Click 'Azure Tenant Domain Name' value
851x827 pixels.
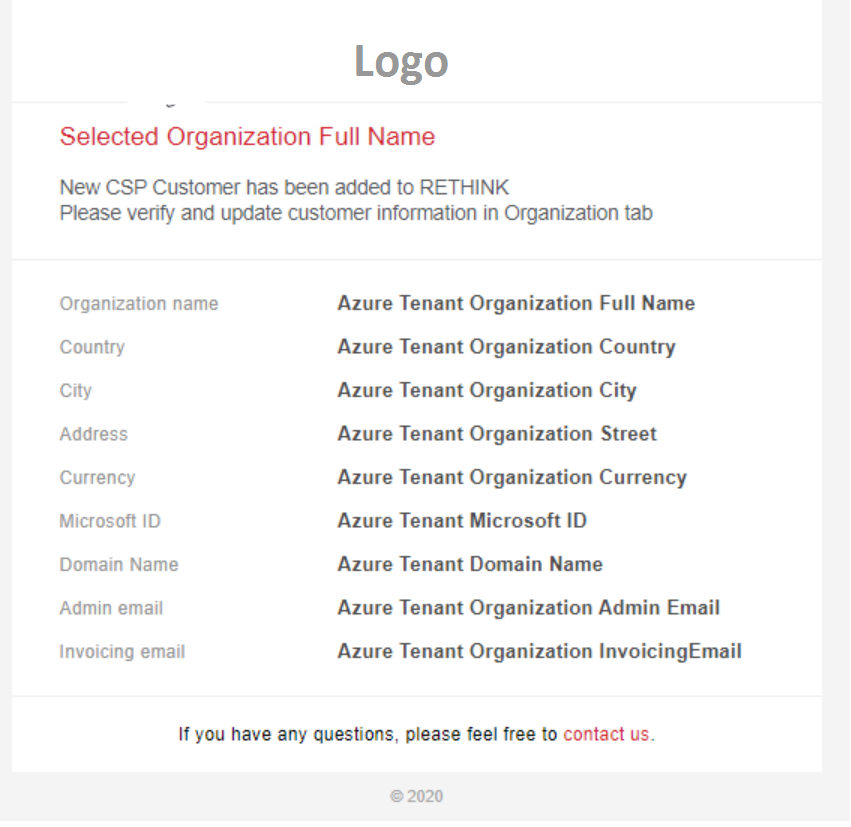[470, 564]
